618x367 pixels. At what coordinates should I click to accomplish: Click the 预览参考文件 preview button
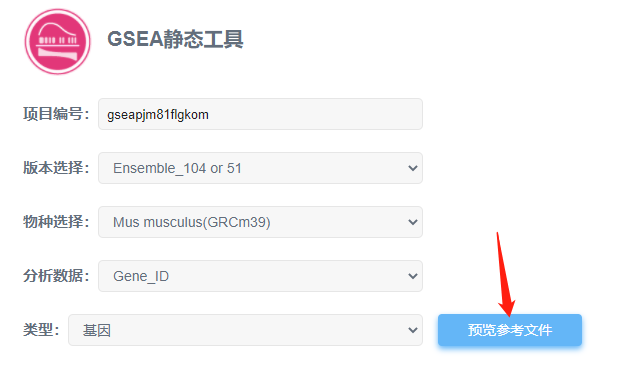tap(510, 330)
